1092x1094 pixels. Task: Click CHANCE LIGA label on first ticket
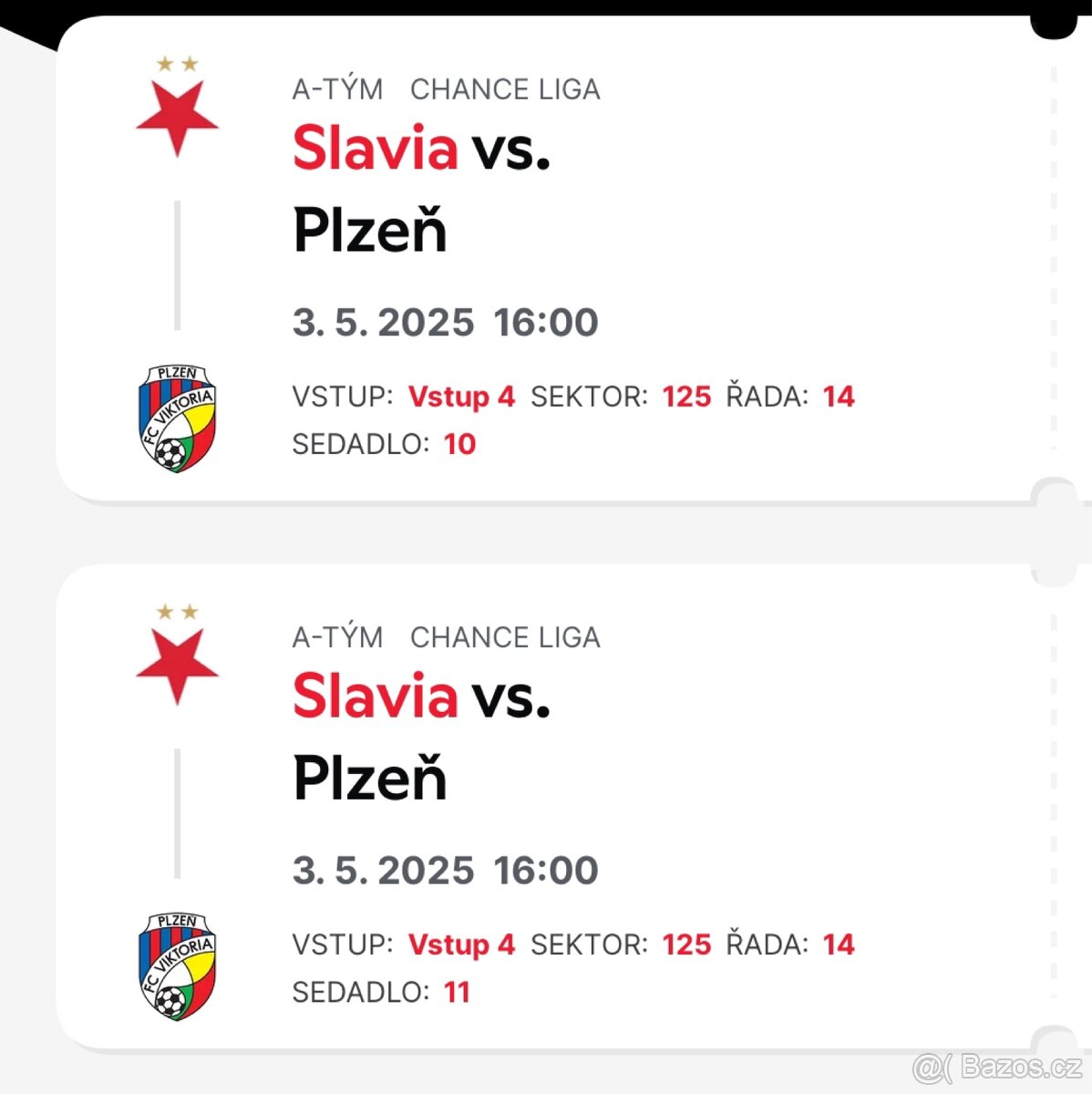(505, 89)
